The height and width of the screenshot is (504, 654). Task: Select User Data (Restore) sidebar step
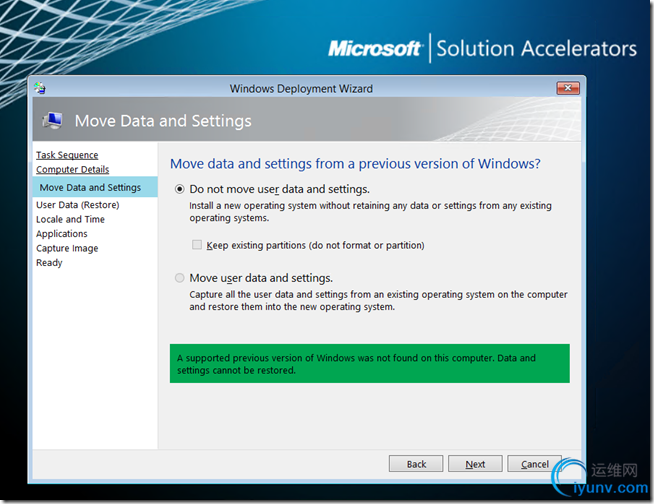click(x=78, y=205)
